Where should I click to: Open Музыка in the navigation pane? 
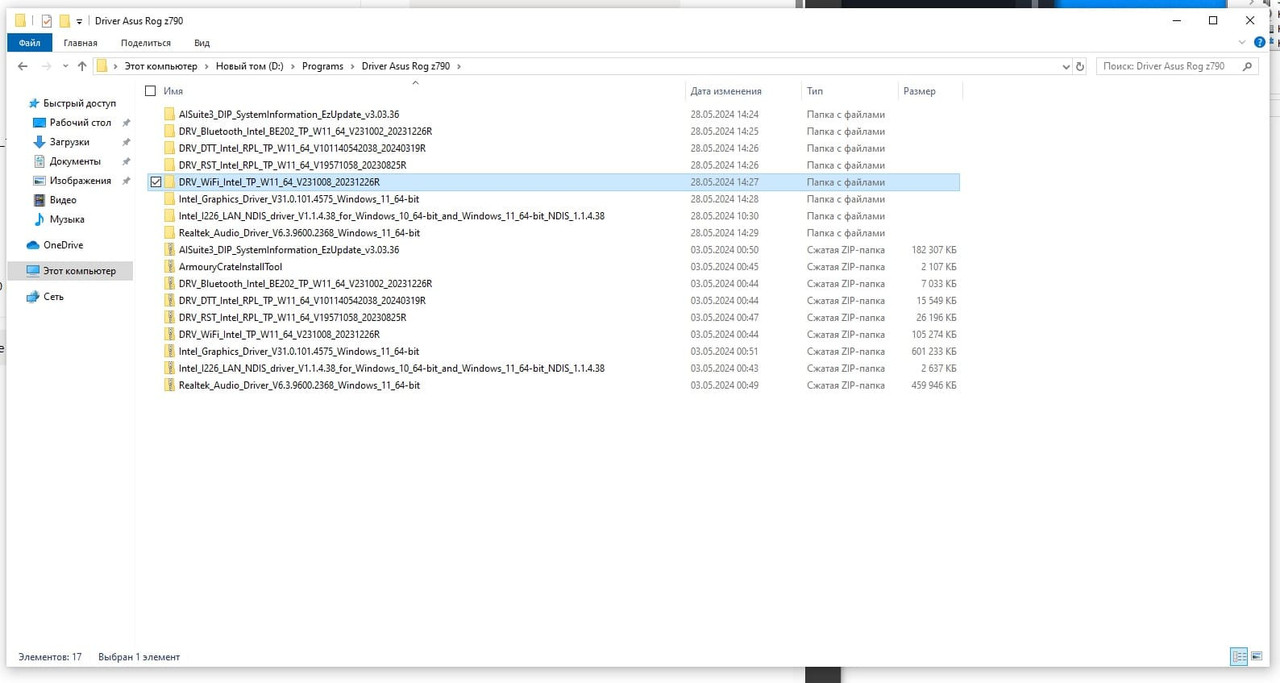tap(59, 219)
